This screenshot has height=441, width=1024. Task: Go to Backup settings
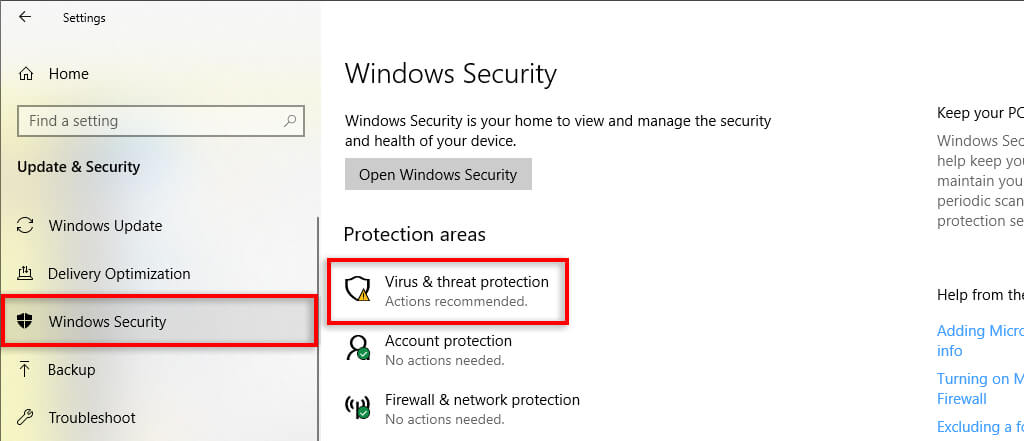click(72, 370)
